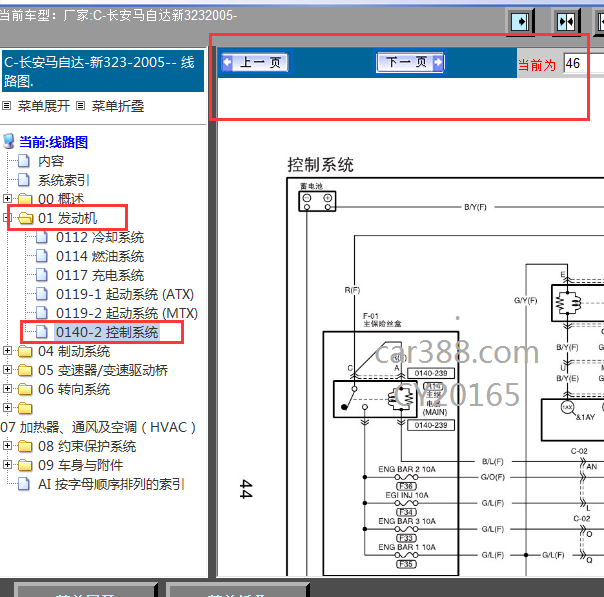Click the 当前:线路图 heading
The height and width of the screenshot is (597, 604).
point(54,142)
